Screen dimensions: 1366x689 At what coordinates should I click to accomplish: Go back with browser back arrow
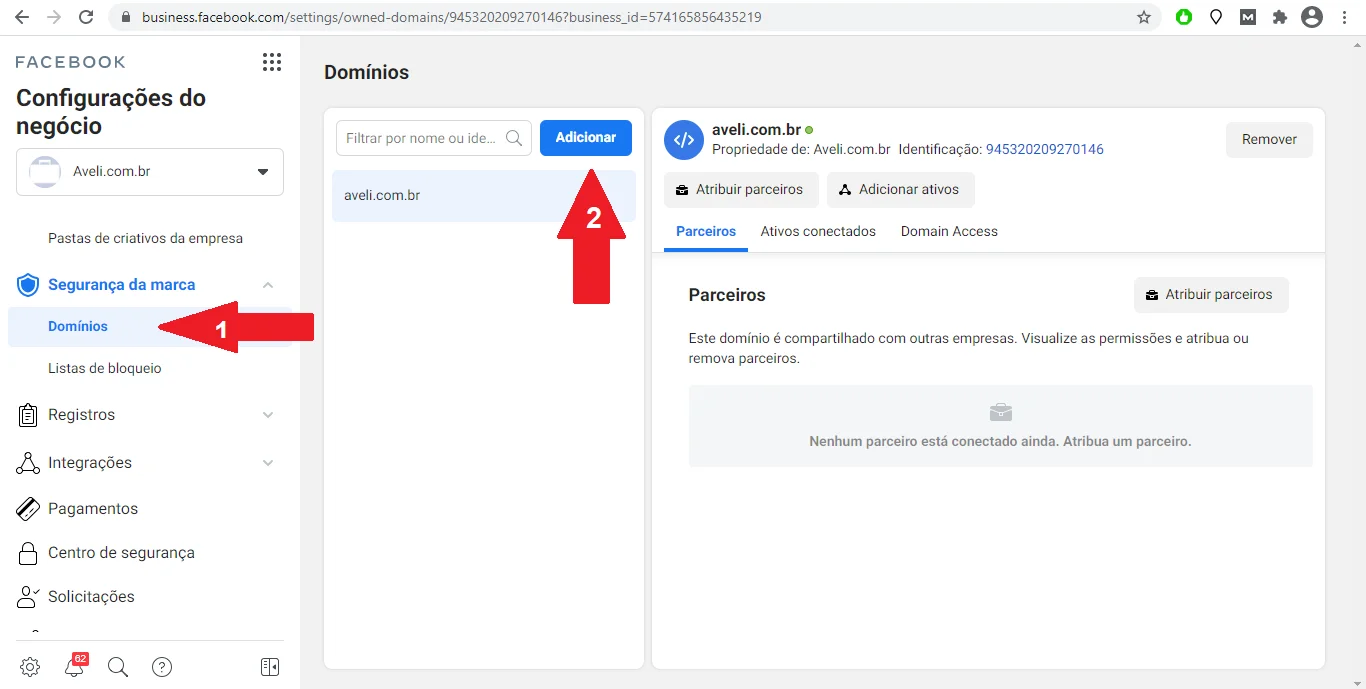(x=22, y=17)
